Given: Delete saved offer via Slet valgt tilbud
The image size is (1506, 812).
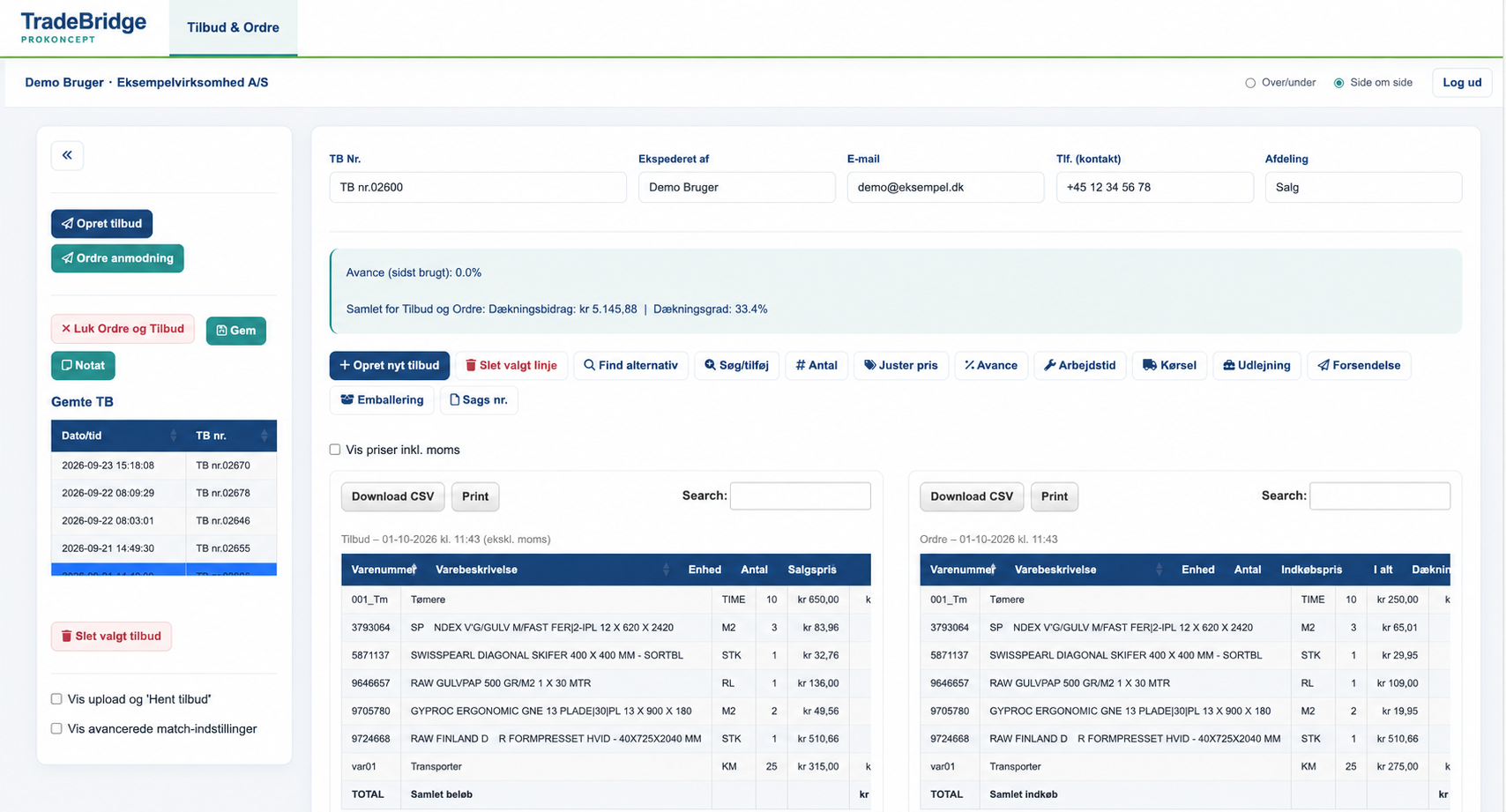Looking at the screenshot, I should 111,636.
